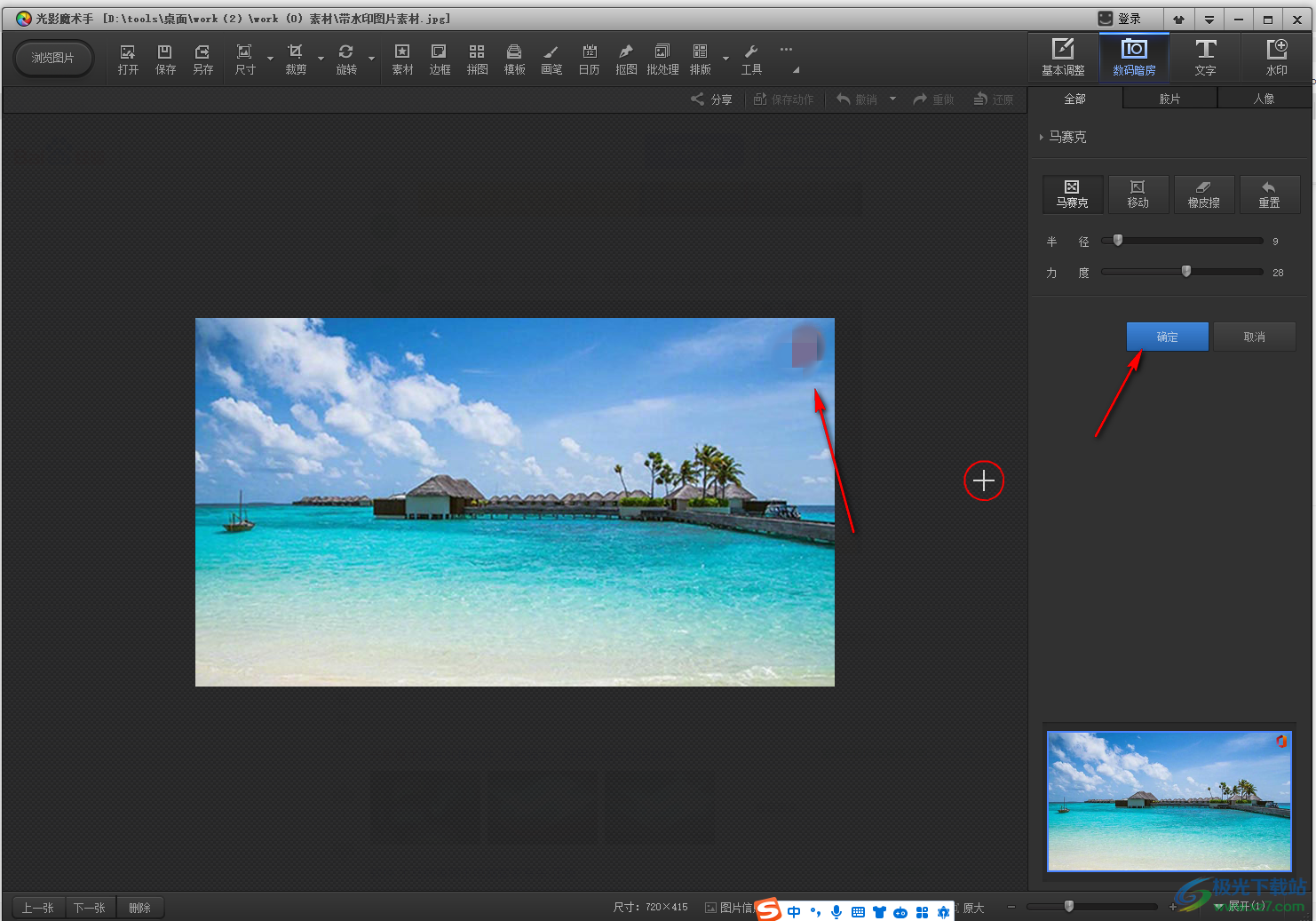Activate the 移动 move mode
The height and width of the screenshot is (921, 1316).
pyautogui.click(x=1138, y=194)
